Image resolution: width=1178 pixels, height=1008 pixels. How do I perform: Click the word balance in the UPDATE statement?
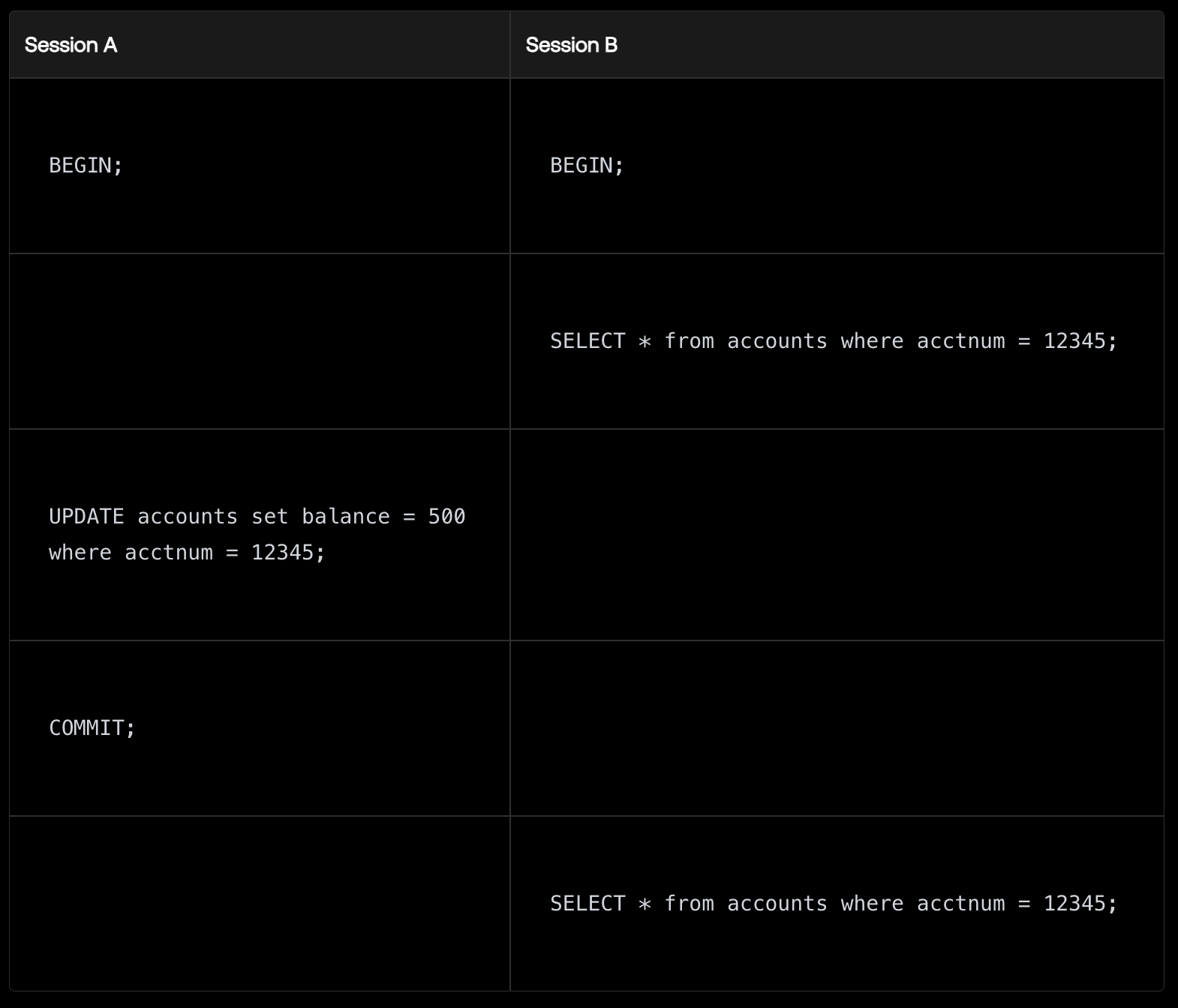[345, 516]
